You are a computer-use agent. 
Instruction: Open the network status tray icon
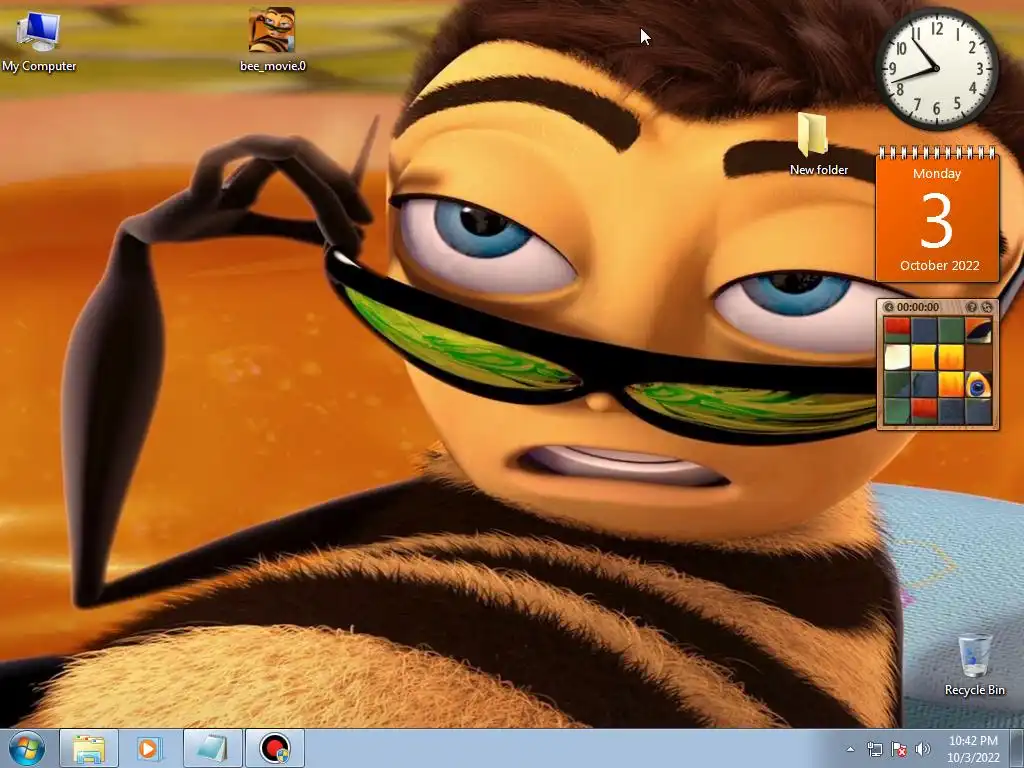click(874, 750)
